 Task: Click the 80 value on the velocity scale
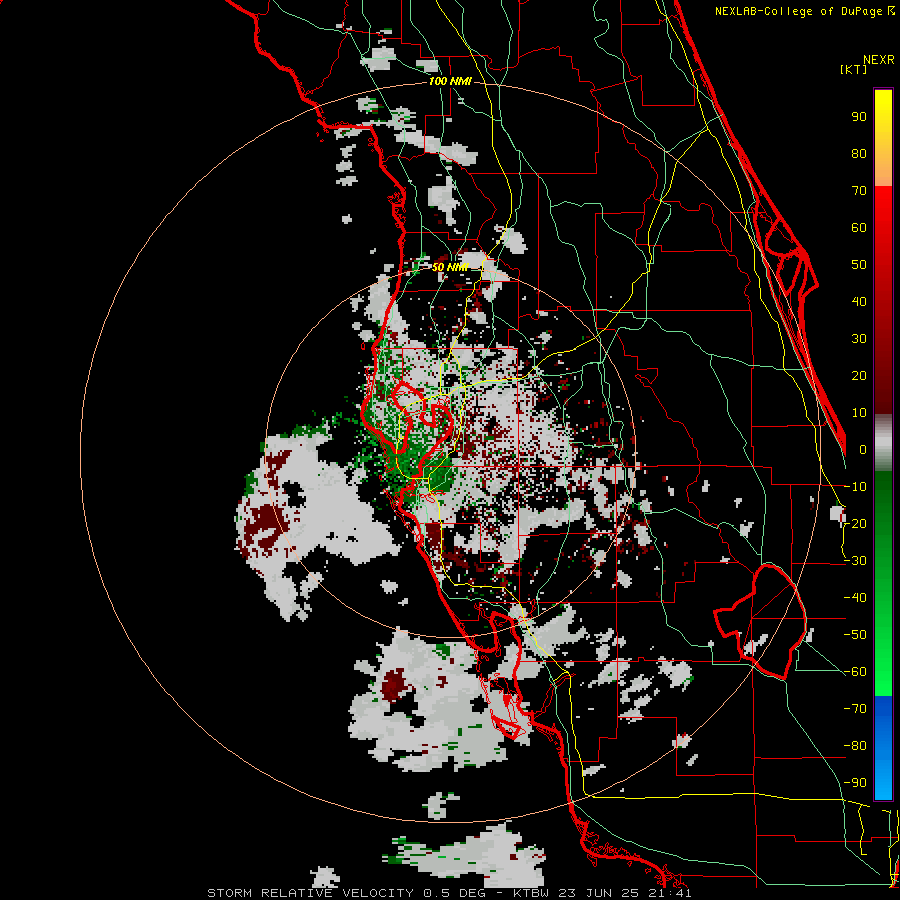pyautogui.click(x=859, y=153)
